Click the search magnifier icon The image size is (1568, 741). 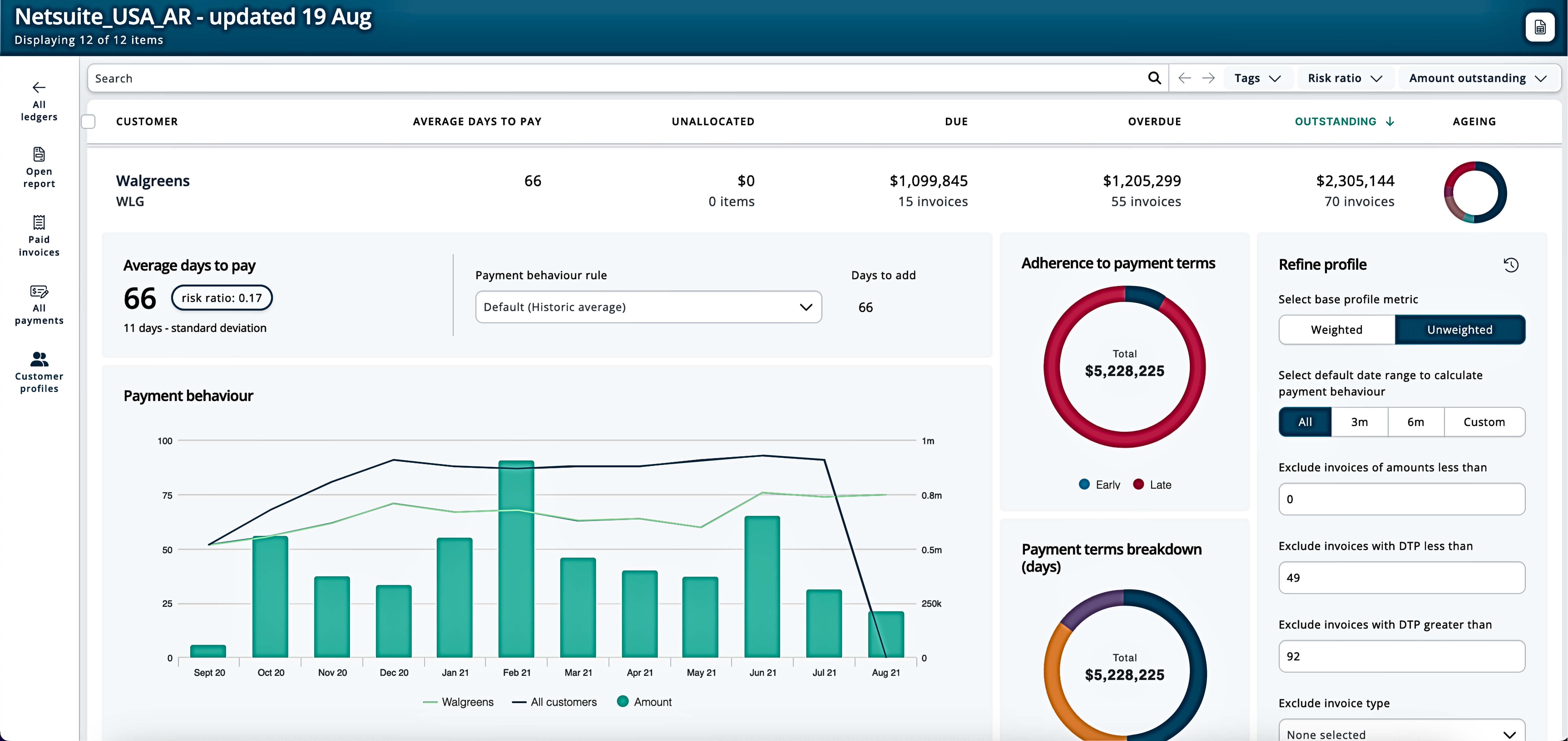(x=1154, y=78)
